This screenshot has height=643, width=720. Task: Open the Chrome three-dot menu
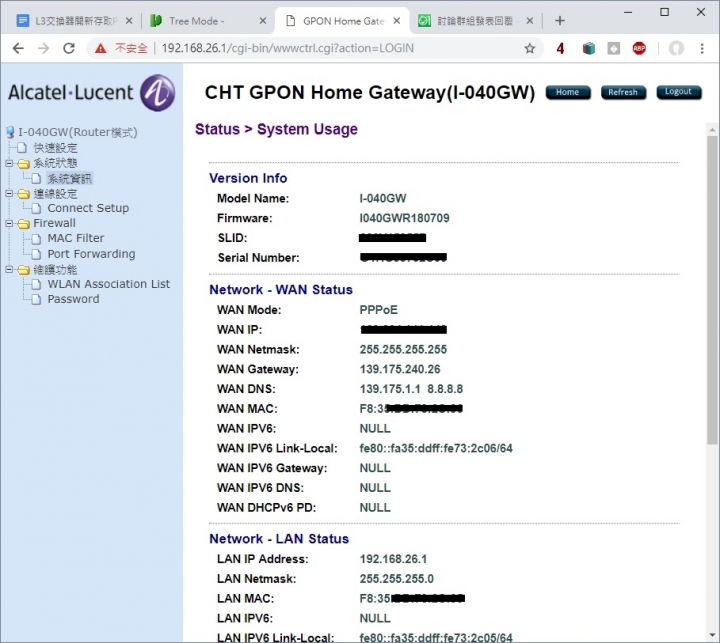(702, 48)
